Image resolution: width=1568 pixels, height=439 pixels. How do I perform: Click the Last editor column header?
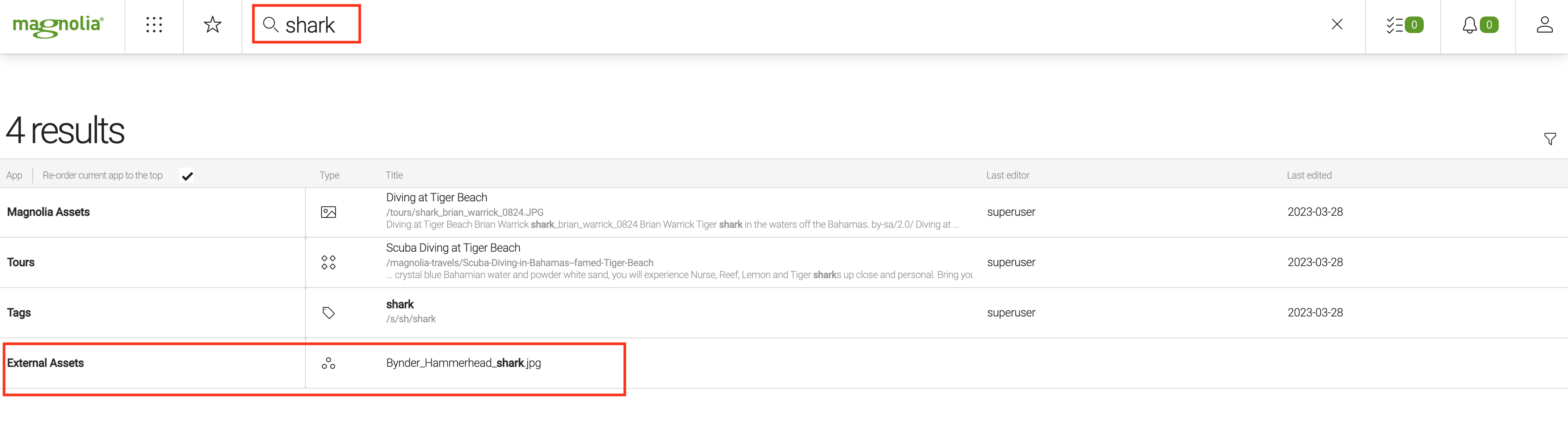coord(1007,175)
